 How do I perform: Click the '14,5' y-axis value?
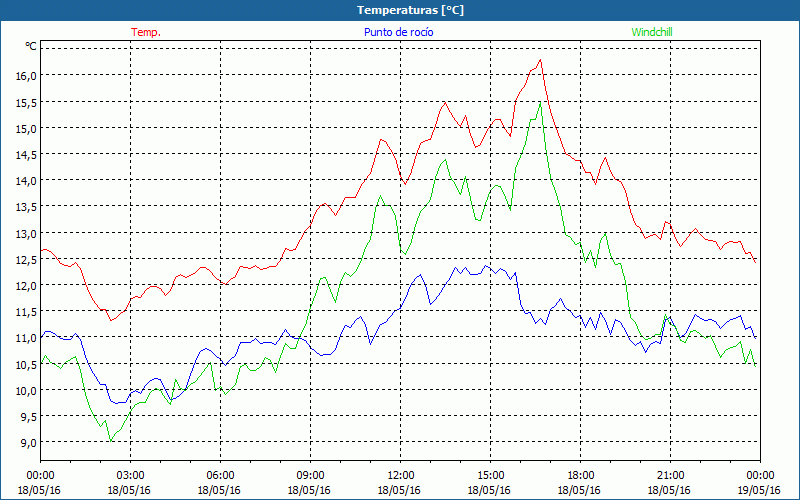click(x=27, y=154)
